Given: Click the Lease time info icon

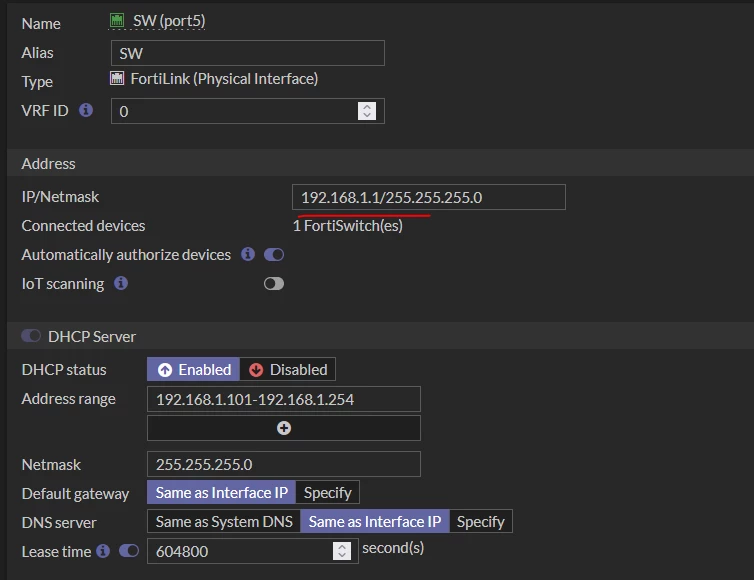Looking at the screenshot, I should pos(103,551).
